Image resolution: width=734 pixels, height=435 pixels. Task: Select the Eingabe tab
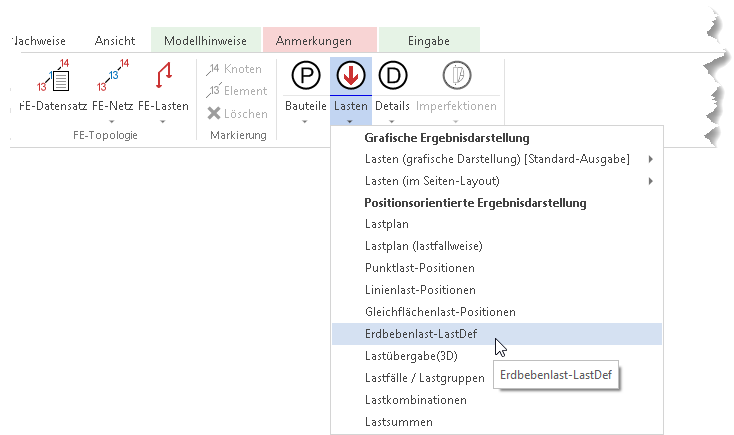(x=429, y=41)
